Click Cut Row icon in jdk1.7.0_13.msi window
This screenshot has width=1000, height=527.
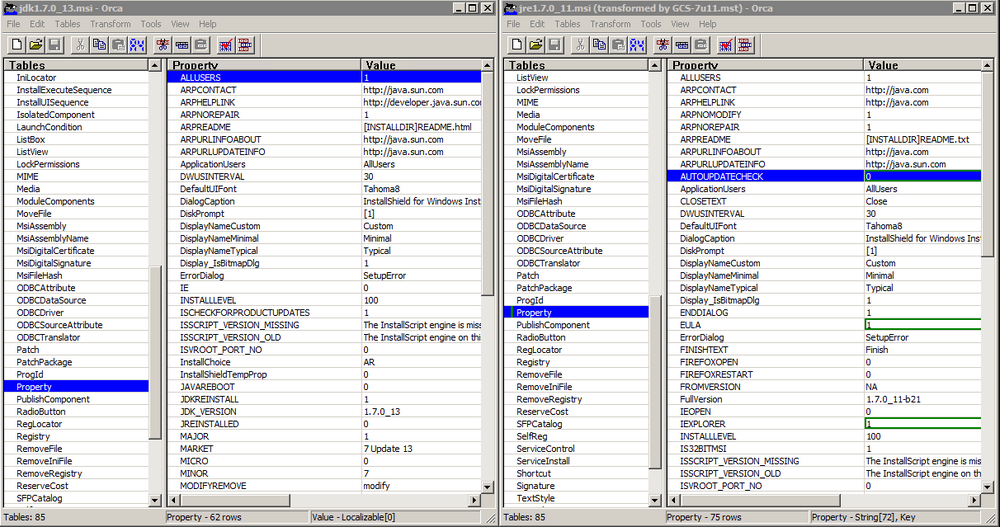pyautogui.click(x=163, y=45)
